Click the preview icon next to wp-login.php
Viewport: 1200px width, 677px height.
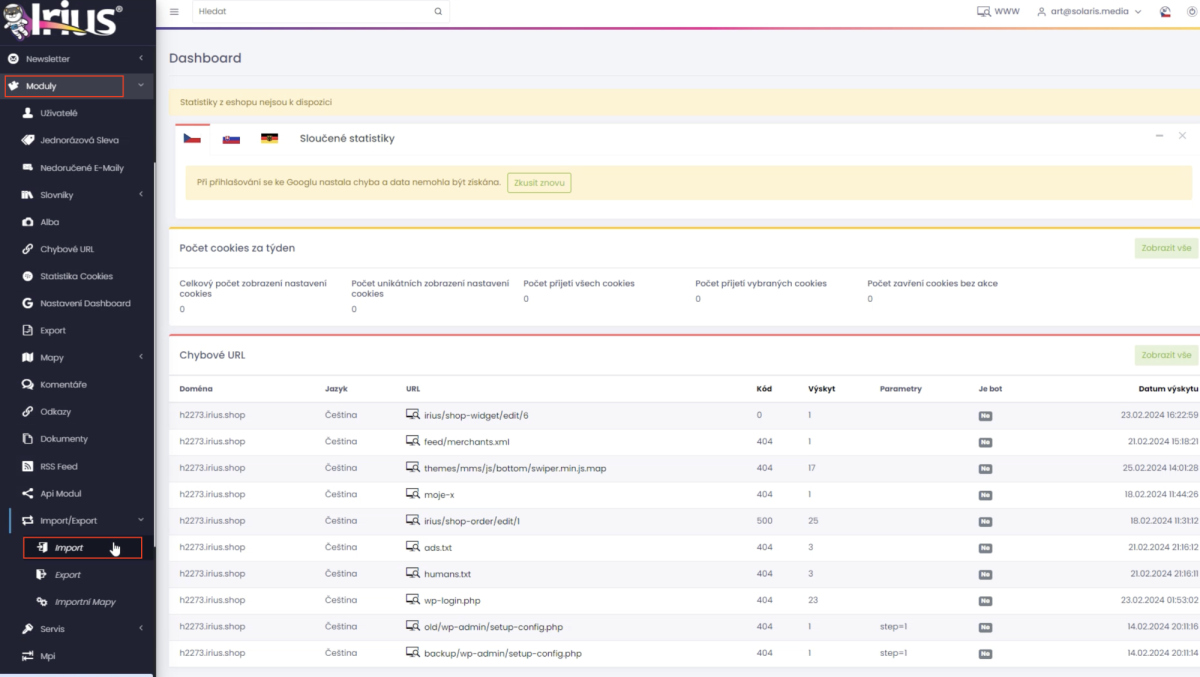[x=412, y=600]
